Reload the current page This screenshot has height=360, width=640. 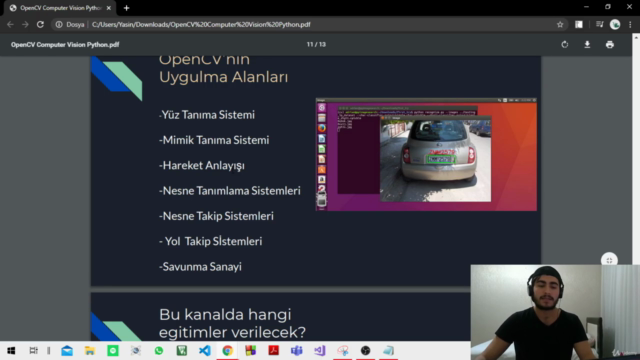click(x=40, y=24)
